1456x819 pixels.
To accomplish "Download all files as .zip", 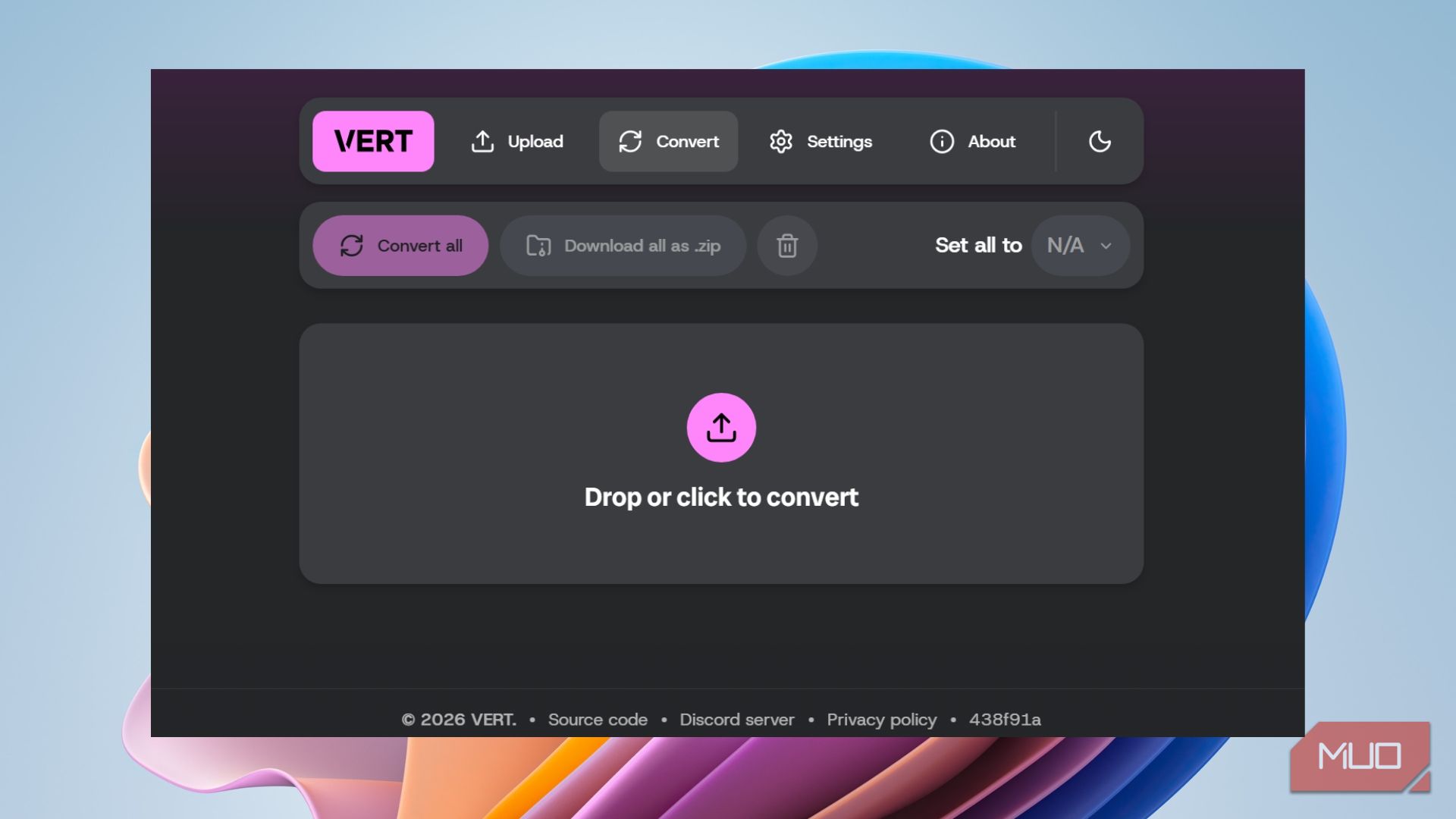I will pyautogui.click(x=623, y=246).
